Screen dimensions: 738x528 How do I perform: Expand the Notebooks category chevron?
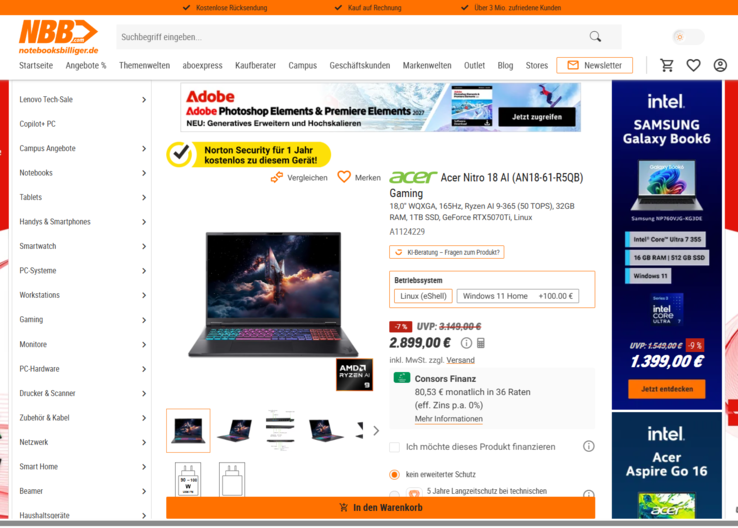144,173
